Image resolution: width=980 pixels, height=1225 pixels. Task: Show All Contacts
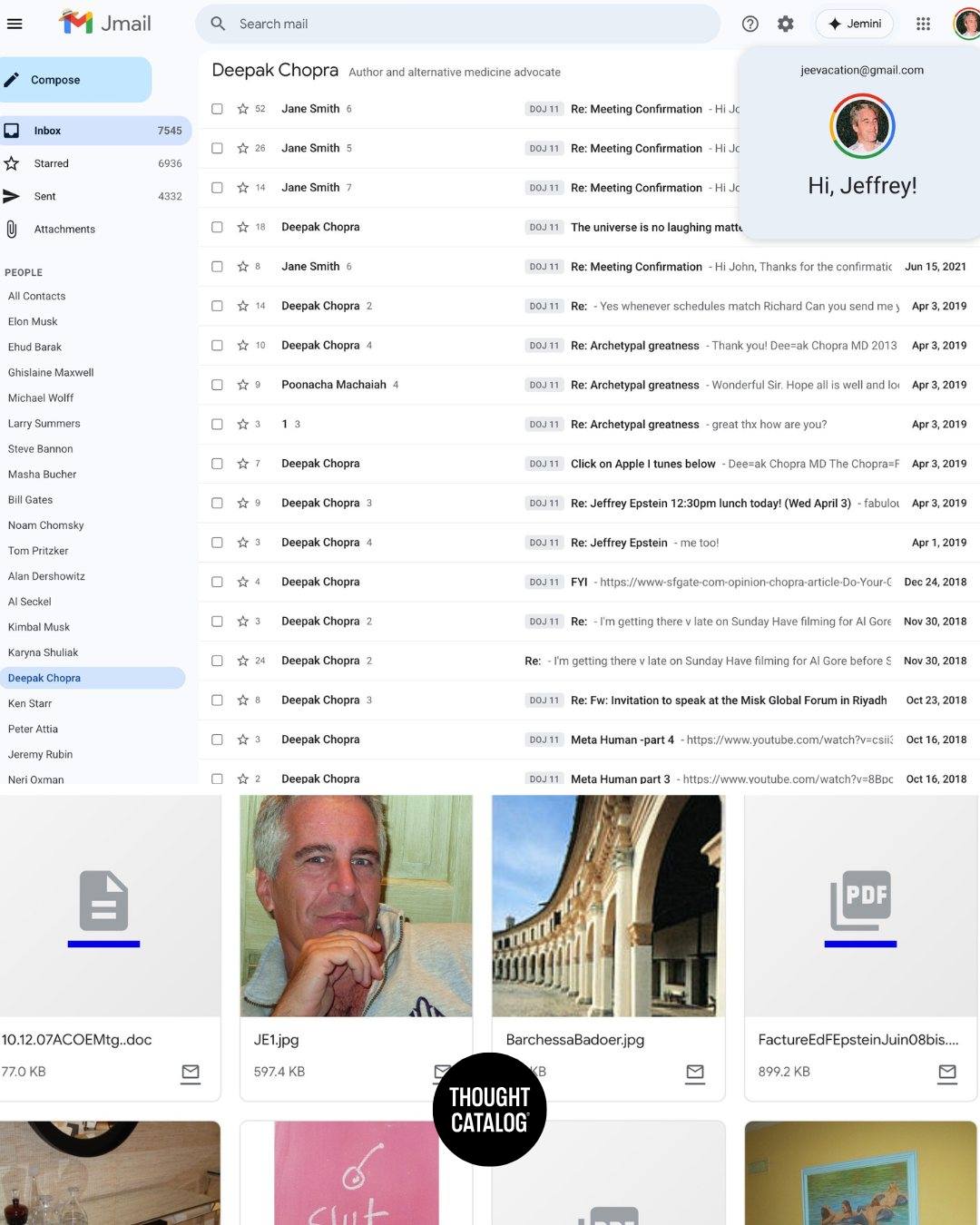[x=36, y=296]
